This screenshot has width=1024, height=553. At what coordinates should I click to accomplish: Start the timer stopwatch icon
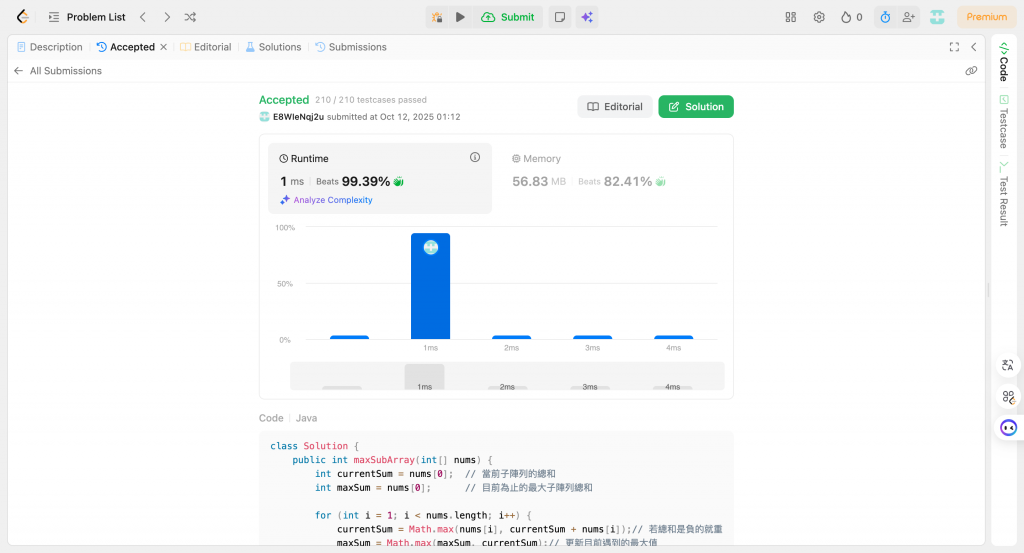pos(885,17)
